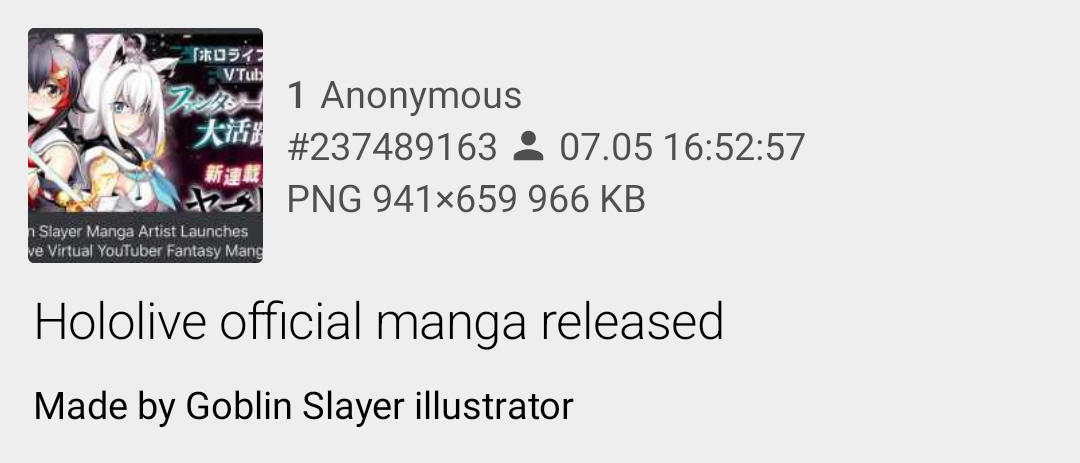Select post number #237489163
Screen dimensions: 1080x463
click(x=392, y=147)
